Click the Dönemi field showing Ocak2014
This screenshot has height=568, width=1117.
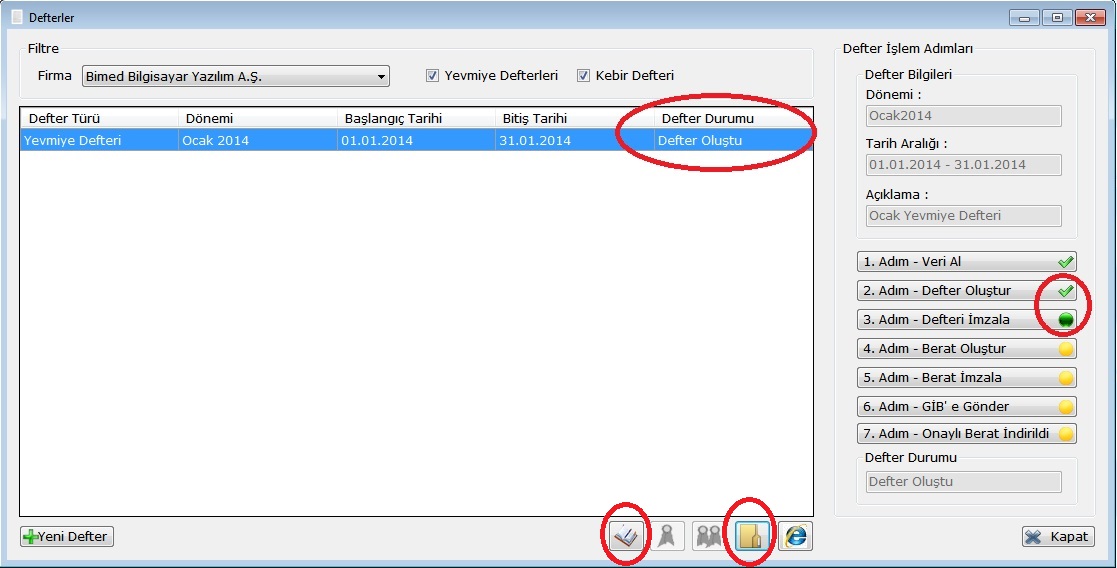(x=964, y=116)
